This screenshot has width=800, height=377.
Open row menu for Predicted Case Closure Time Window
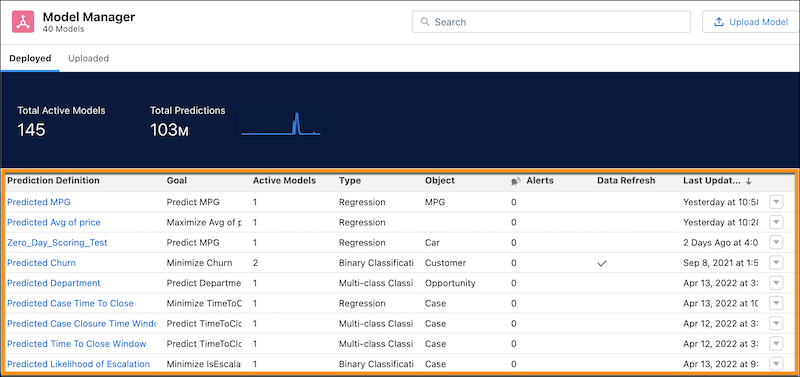pyautogui.click(x=776, y=323)
